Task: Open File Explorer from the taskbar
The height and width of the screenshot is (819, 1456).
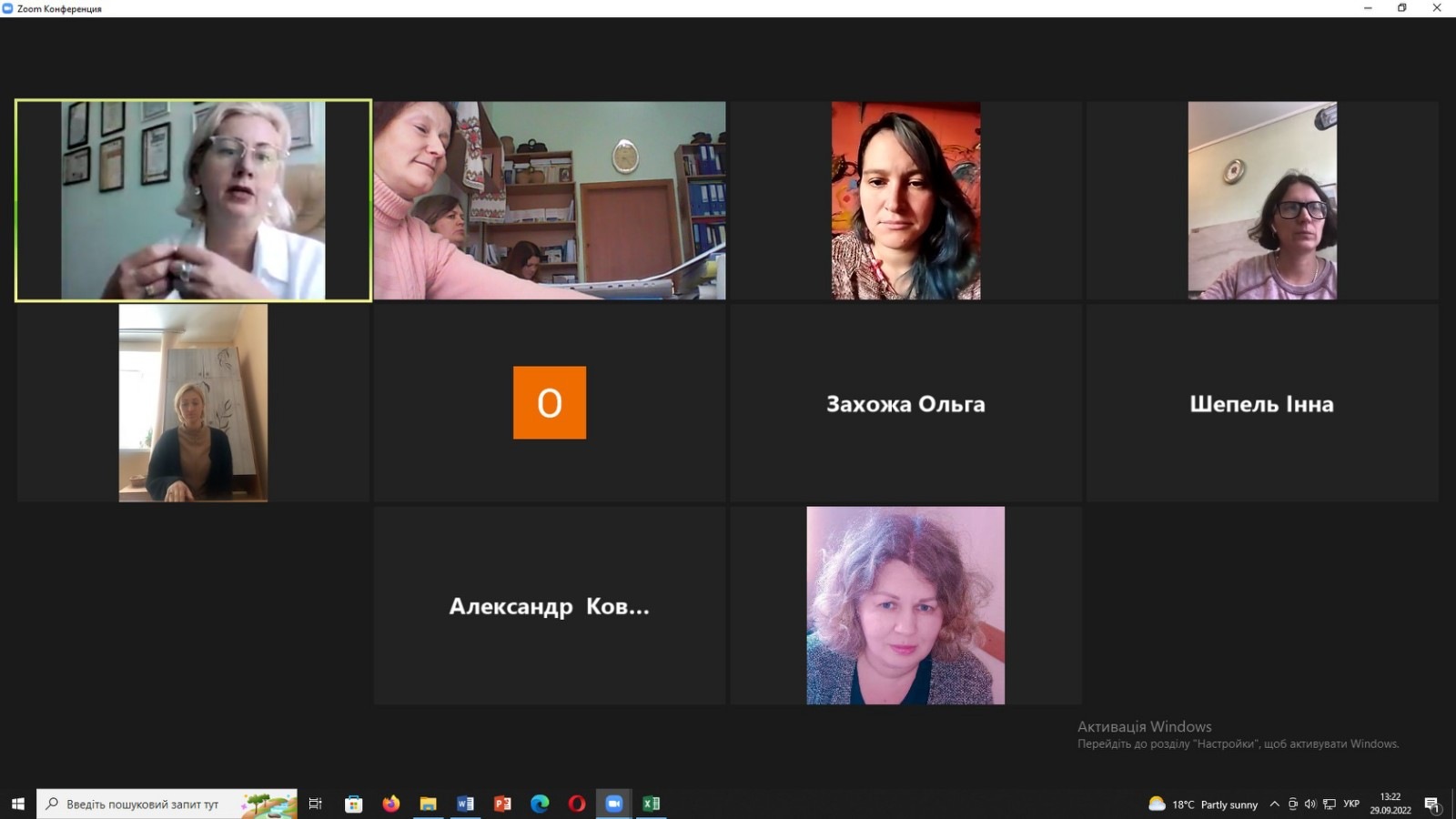Action: click(429, 804)
